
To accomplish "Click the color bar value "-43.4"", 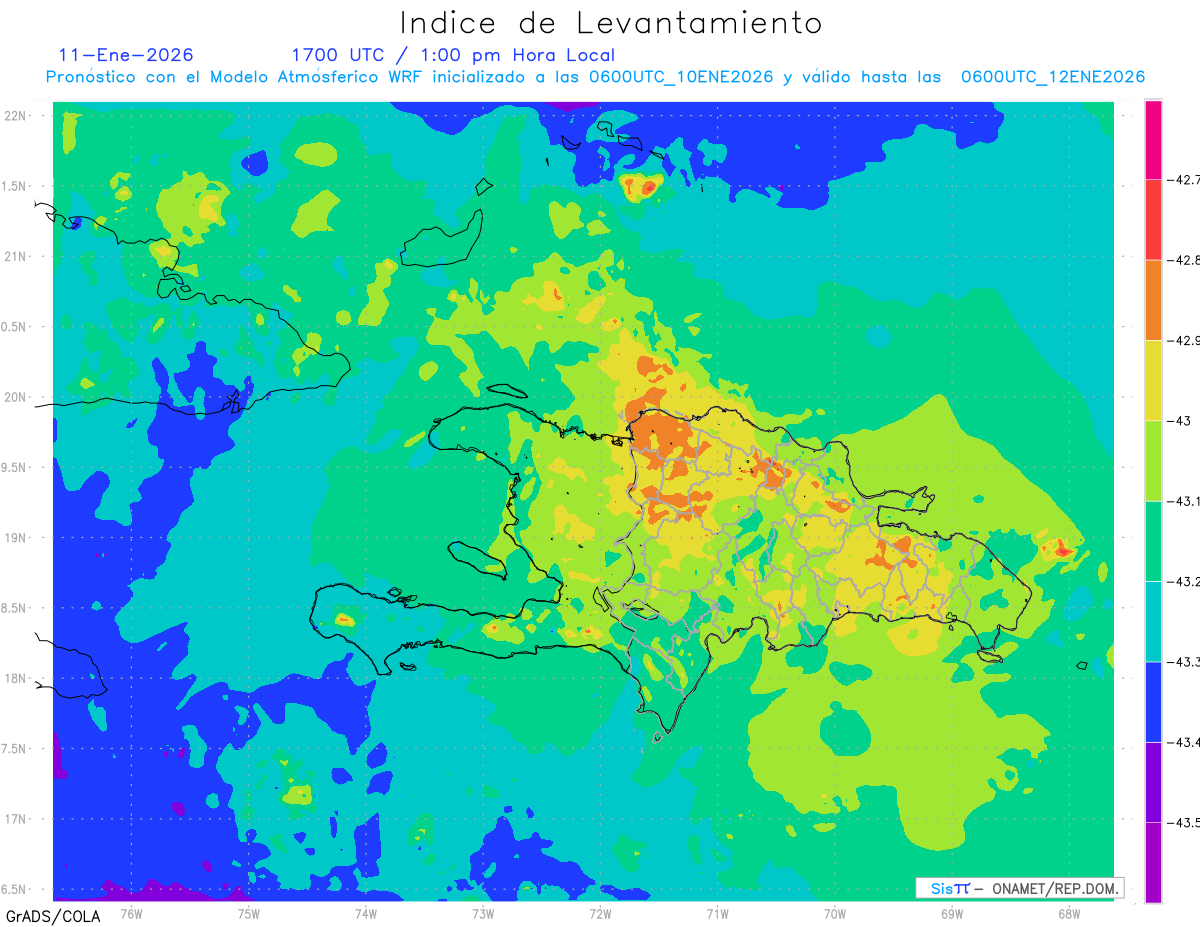I will pyautogui.click(x=1185, y=742).
